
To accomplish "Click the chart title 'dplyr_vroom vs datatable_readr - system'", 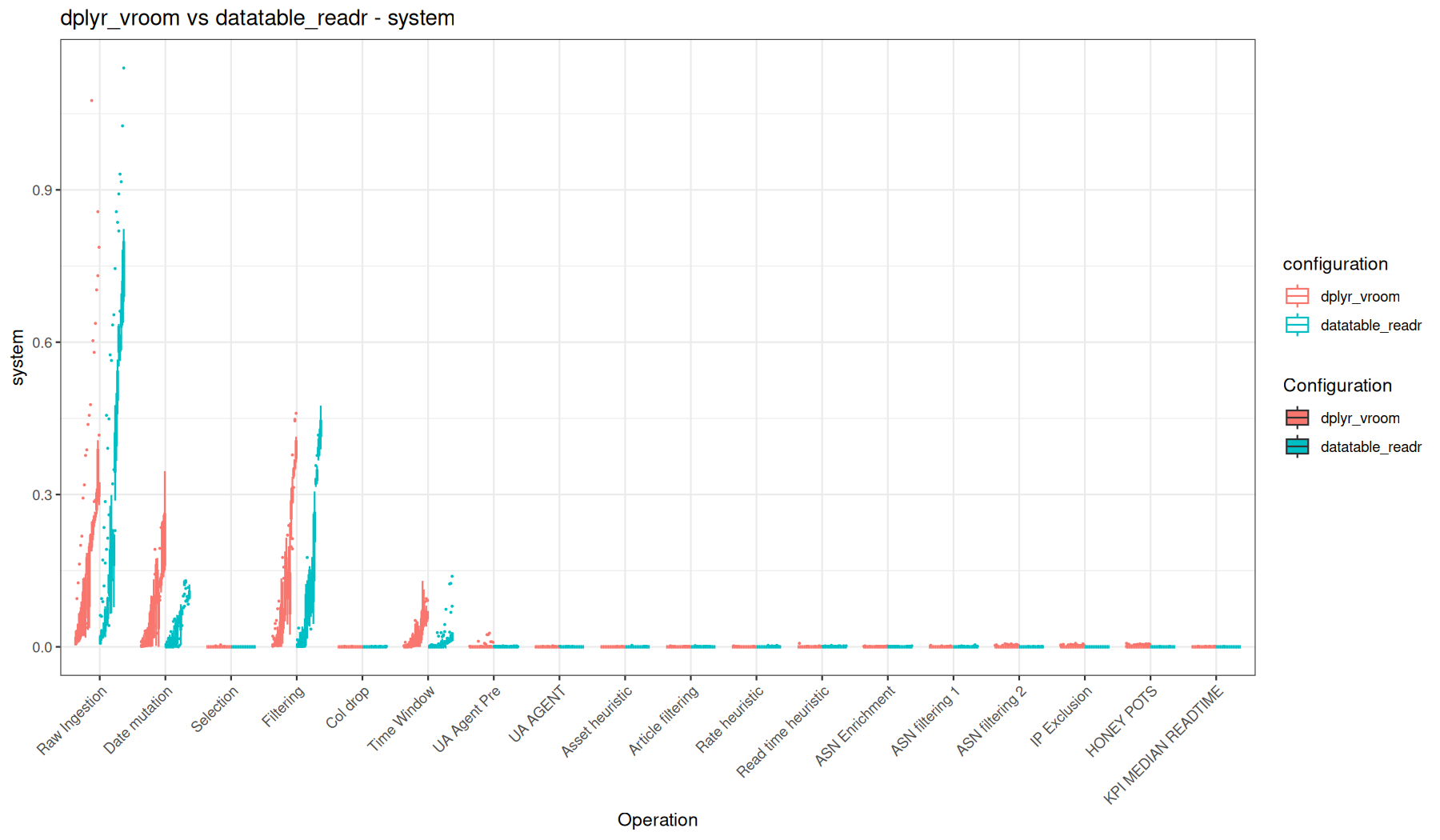I will (x=257, y=18).
